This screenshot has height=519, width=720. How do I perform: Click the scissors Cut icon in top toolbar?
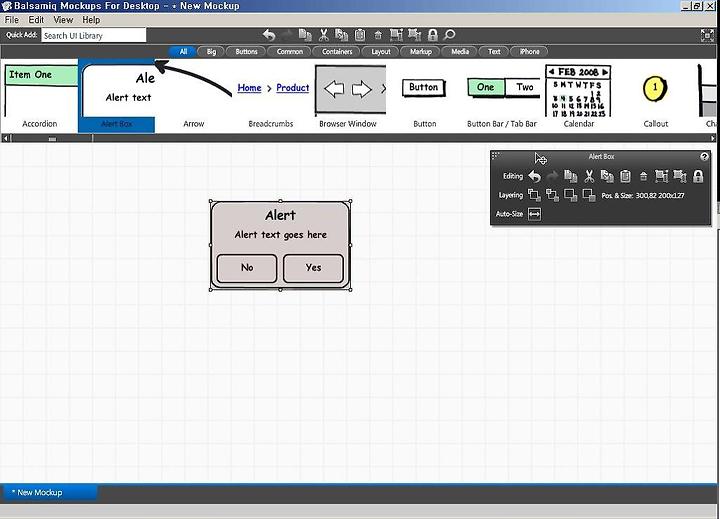click(324, 35)
